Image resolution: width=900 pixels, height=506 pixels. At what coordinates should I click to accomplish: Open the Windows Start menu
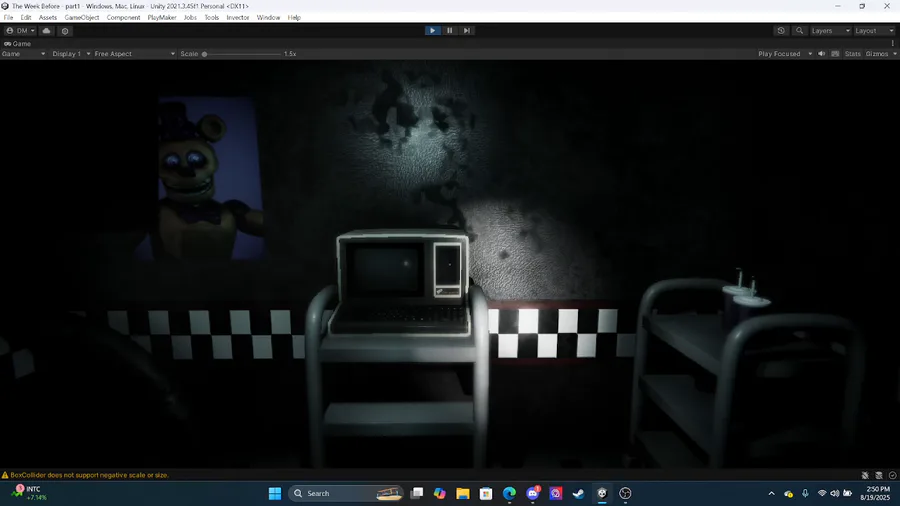[x=275, y=493]
